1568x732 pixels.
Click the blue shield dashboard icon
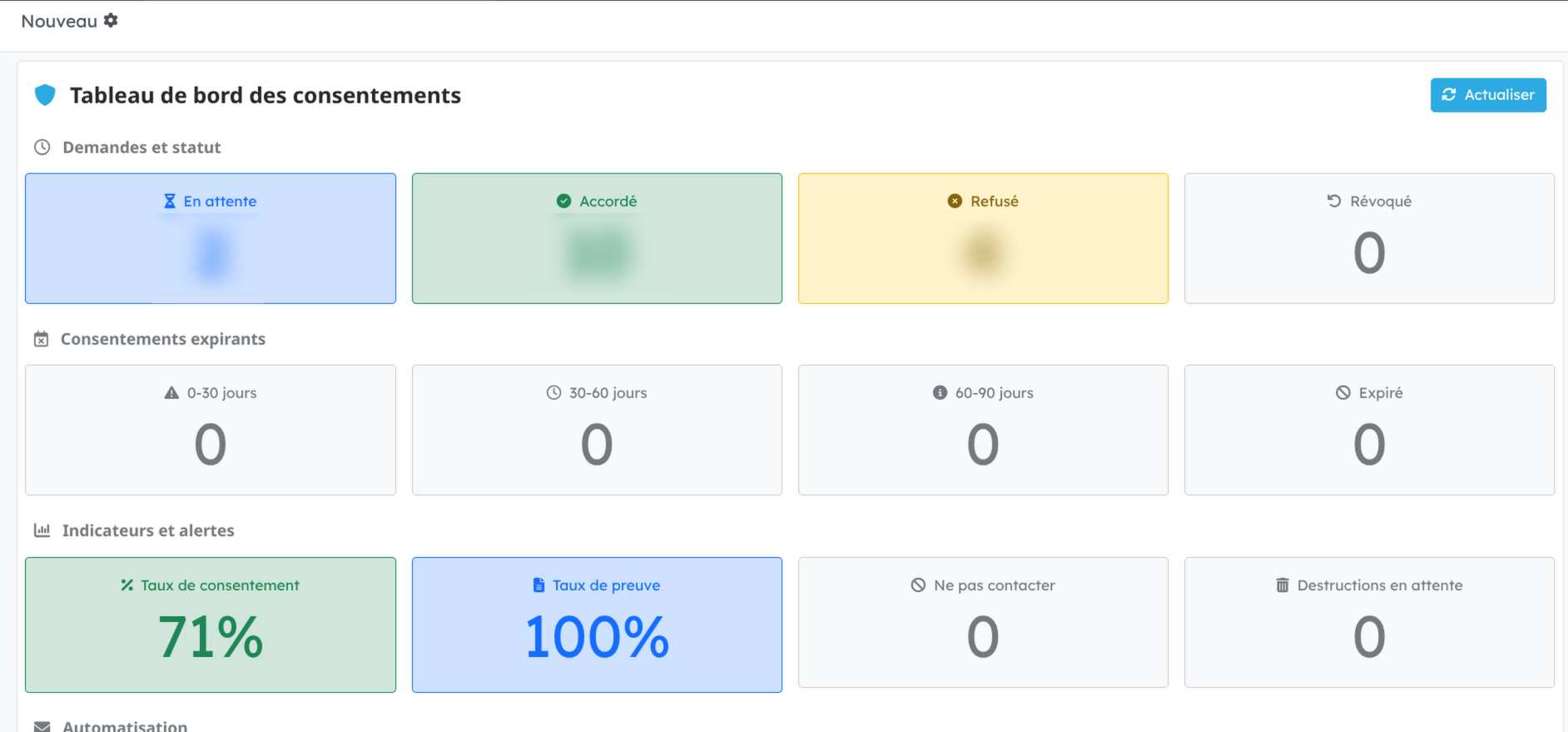pos(45,95)
